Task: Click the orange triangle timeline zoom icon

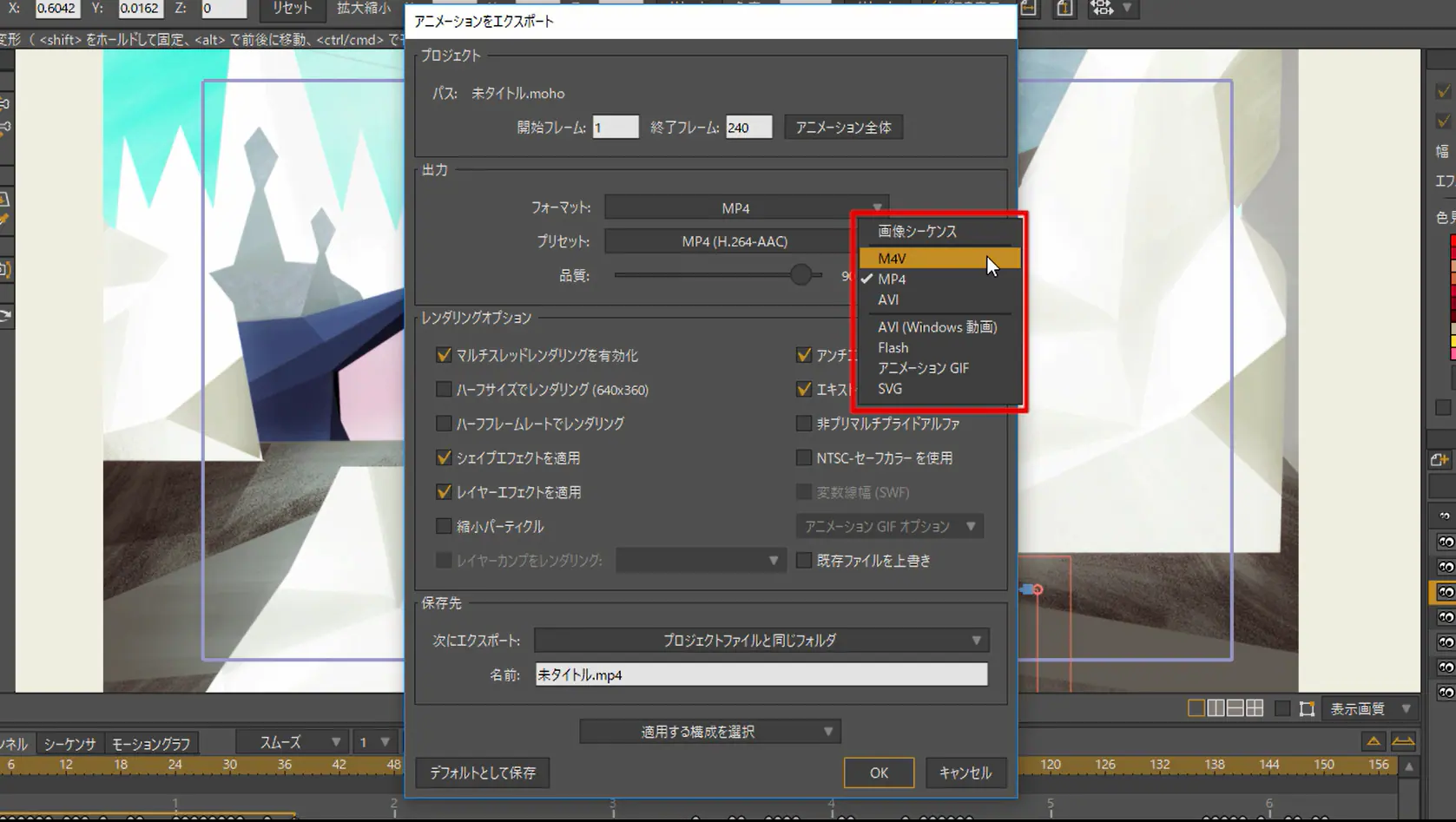Action: (x=1374, y=741)
